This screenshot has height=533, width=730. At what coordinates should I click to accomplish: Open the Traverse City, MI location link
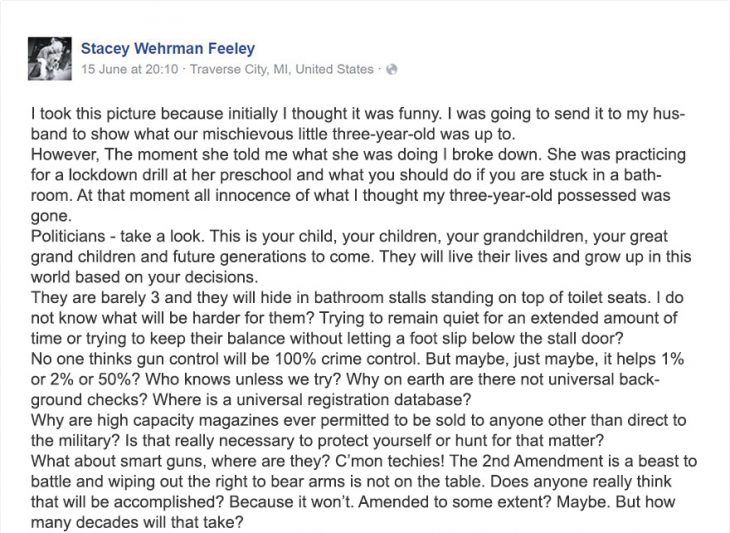282,69
